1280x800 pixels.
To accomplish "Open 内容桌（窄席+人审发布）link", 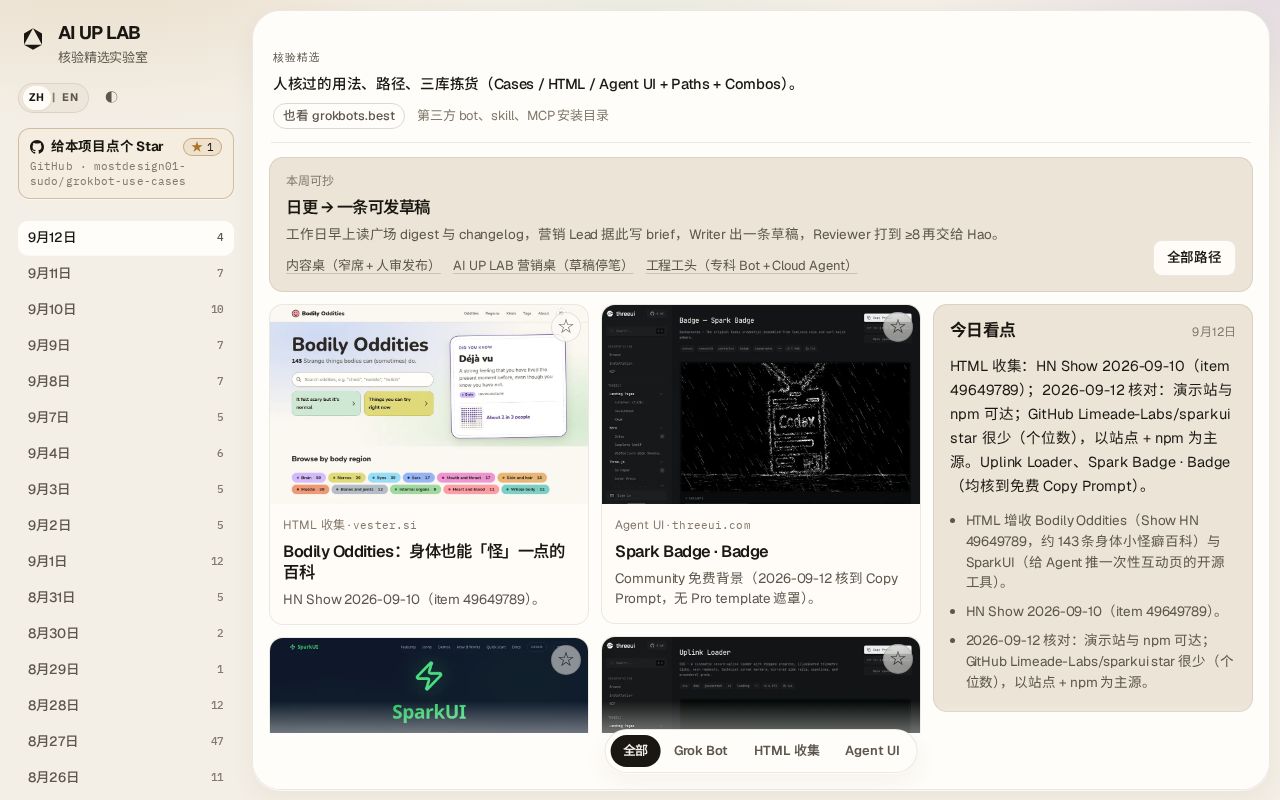I will (x=363, y=266).
